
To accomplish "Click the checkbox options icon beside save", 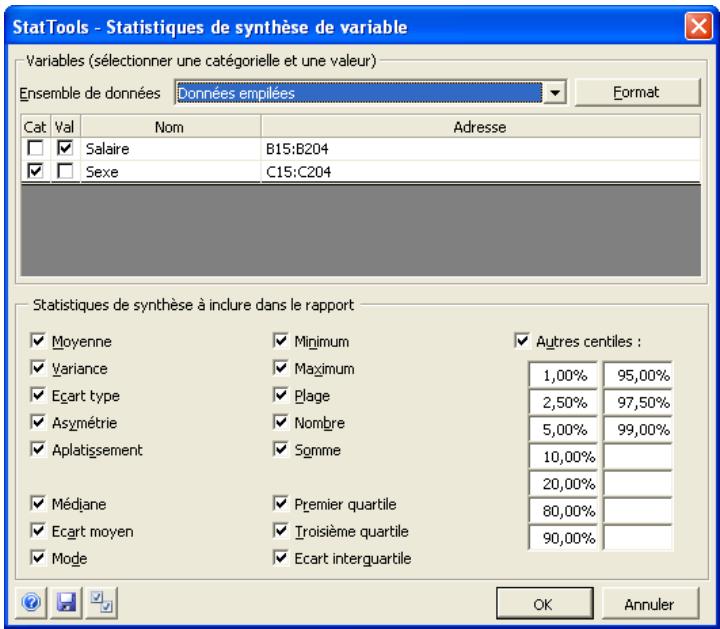I will [x=101, y=602].
